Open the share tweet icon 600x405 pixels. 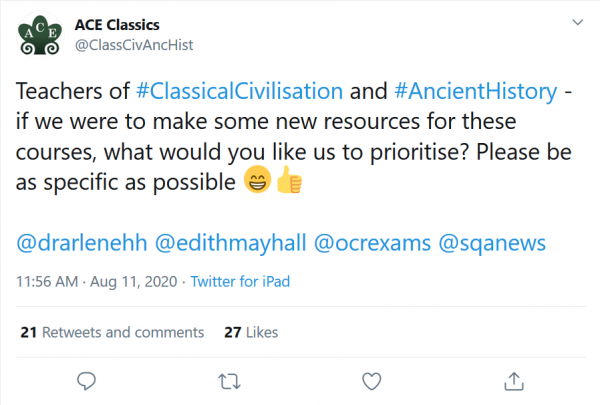click(514, 381)
